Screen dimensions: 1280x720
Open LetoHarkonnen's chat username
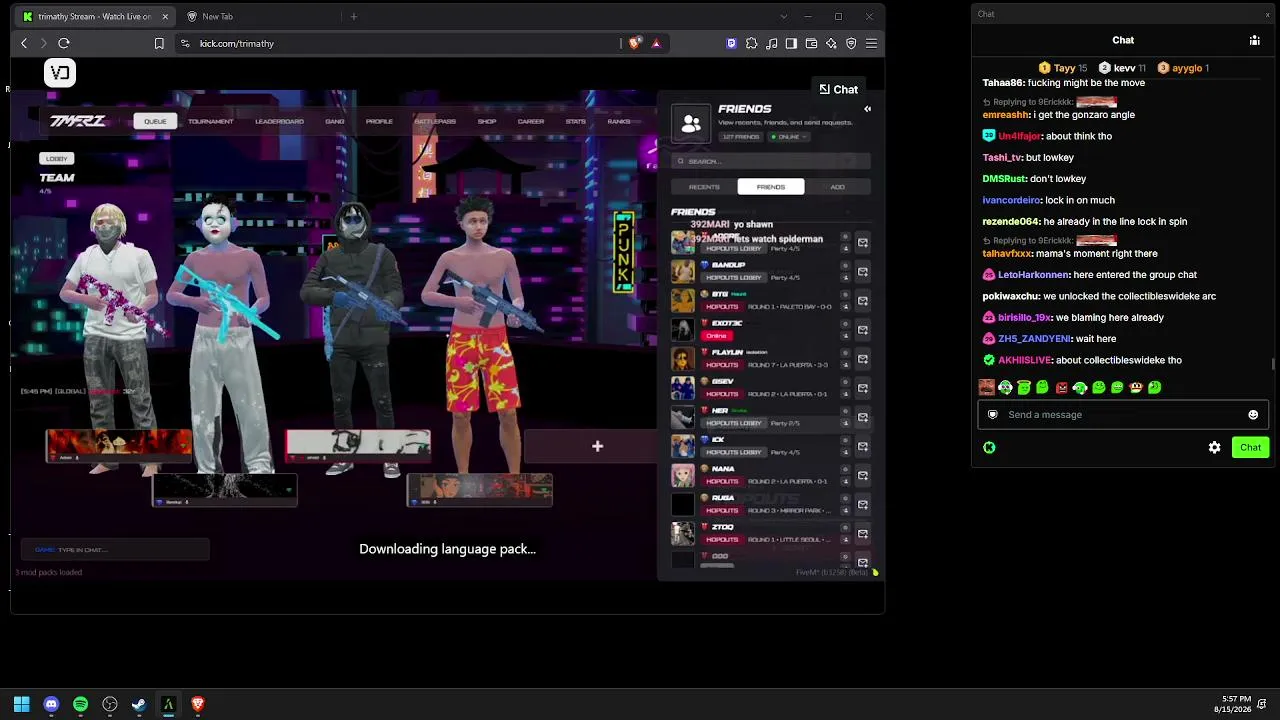(x=1032, y=275)
